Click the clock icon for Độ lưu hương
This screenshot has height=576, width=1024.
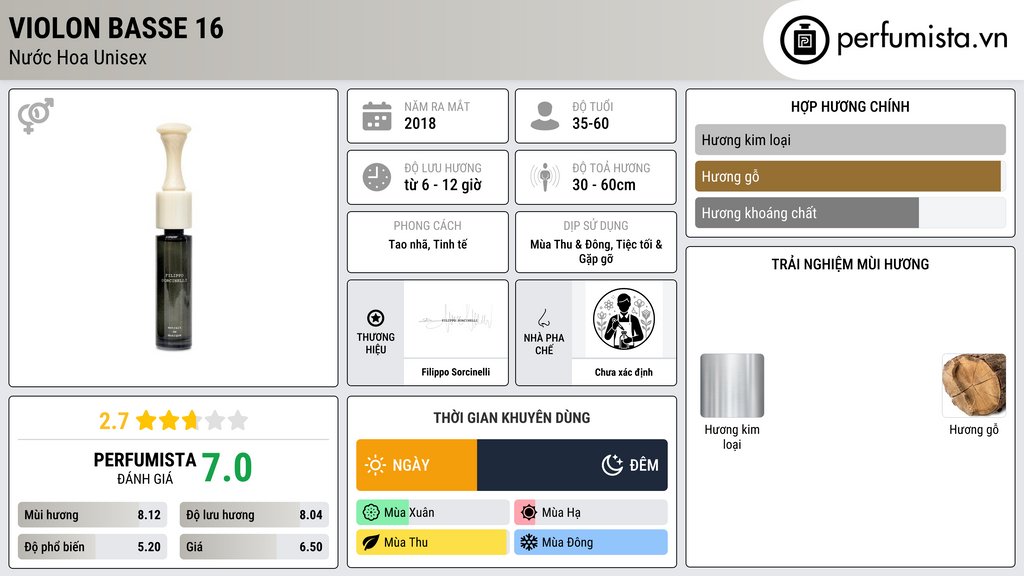pos(377,177)
